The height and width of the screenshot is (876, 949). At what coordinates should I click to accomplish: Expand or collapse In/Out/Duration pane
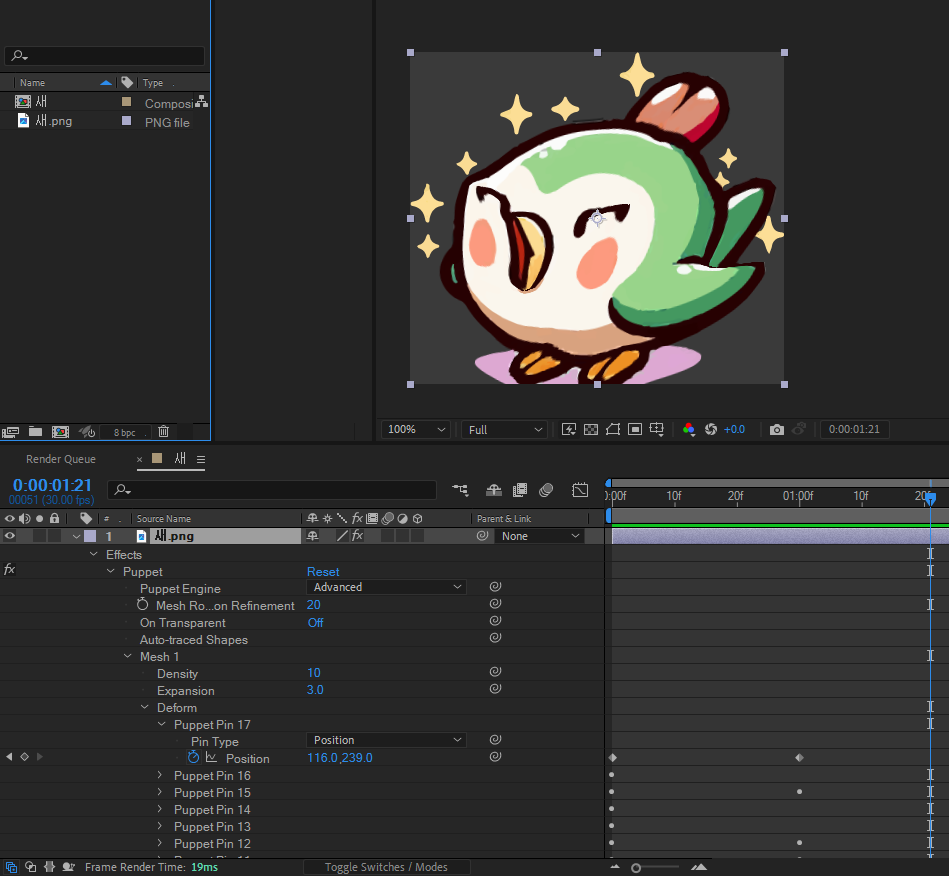tap(50, 867)
